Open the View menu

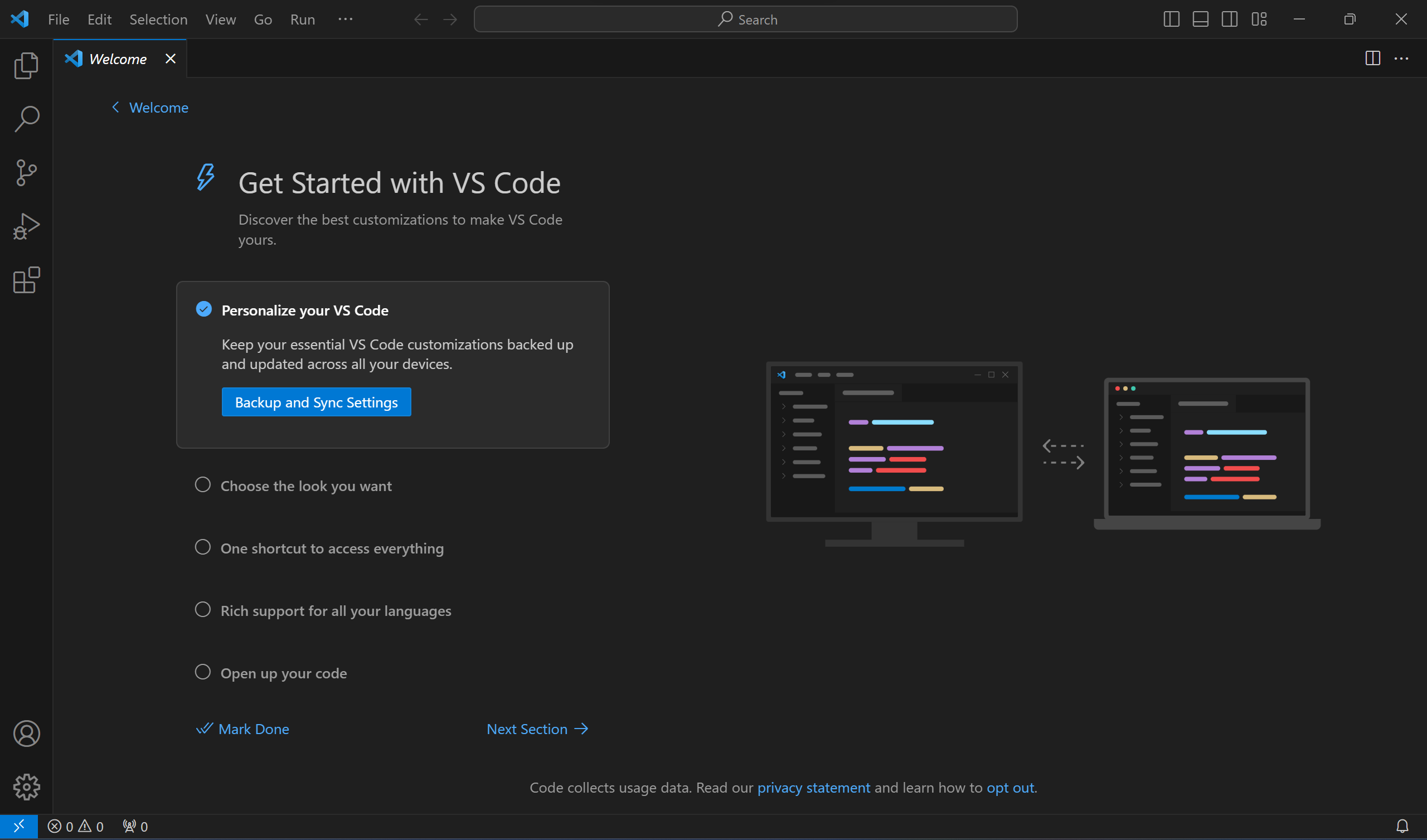pos(220,20)
